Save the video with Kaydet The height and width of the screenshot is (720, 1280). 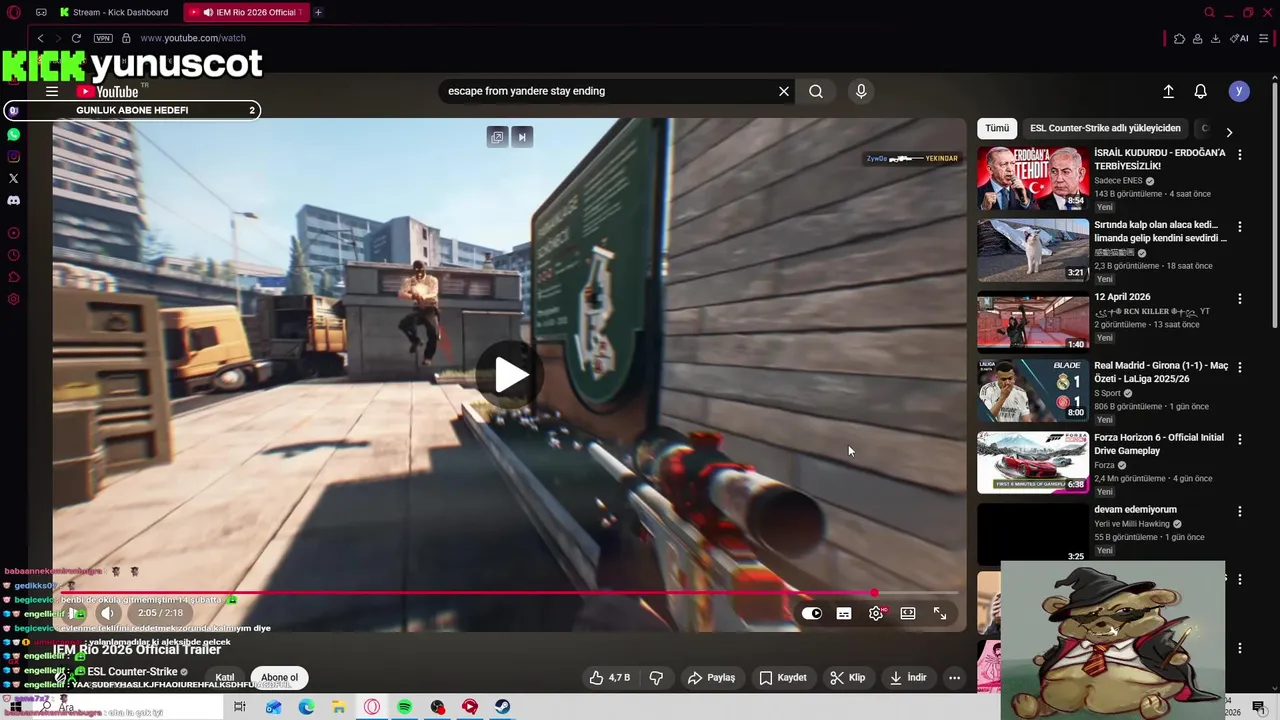pyautogui.click(x=783, y=678)
